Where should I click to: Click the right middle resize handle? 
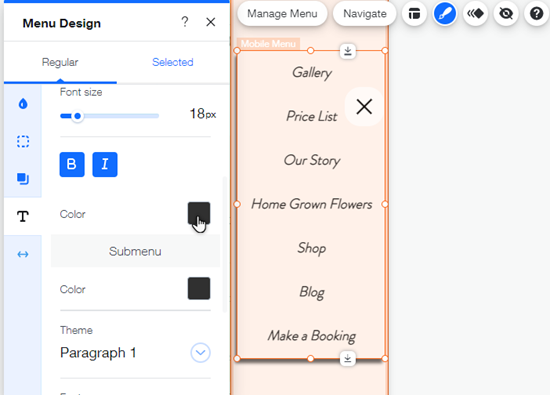click(x=385, y=204)
